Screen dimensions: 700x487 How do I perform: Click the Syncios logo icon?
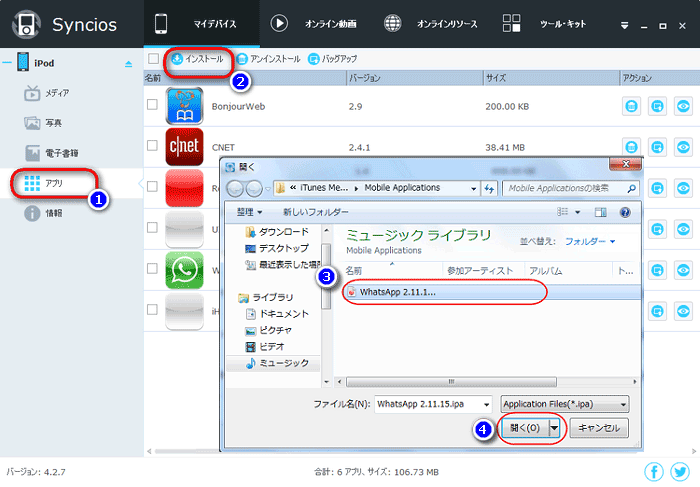[26, 24]
